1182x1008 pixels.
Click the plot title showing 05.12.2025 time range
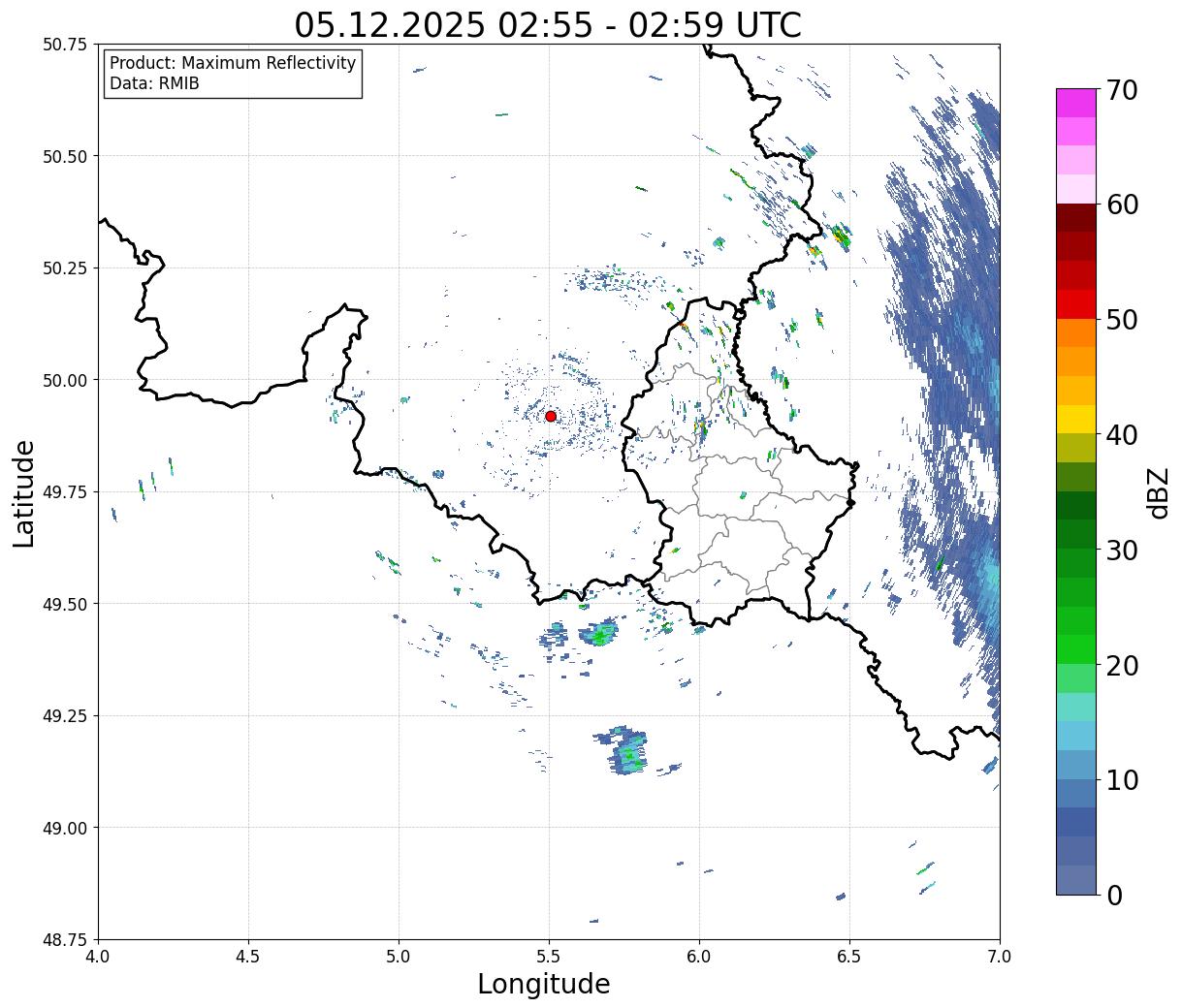click(548, 25)
